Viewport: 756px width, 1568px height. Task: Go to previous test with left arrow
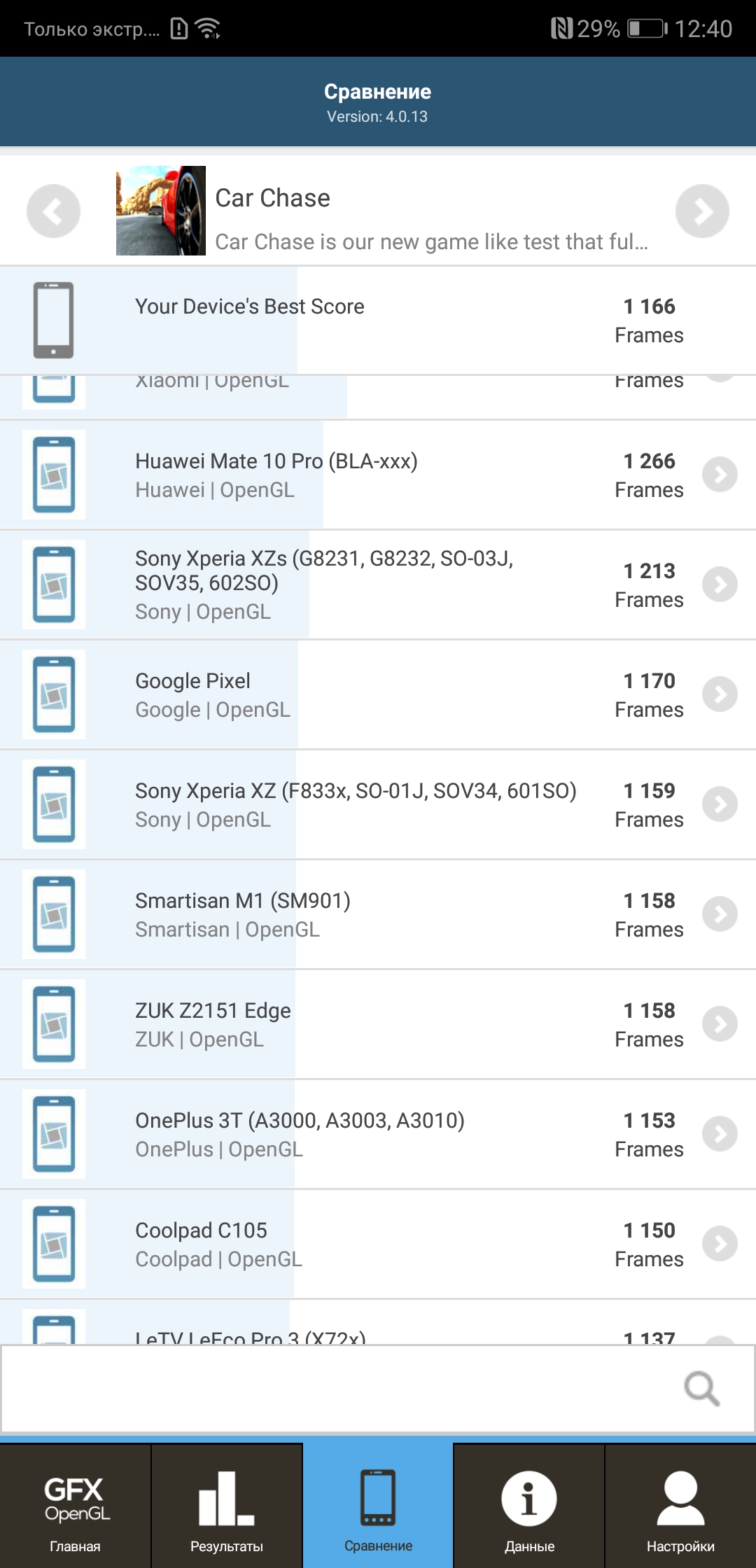pos(53,211)
